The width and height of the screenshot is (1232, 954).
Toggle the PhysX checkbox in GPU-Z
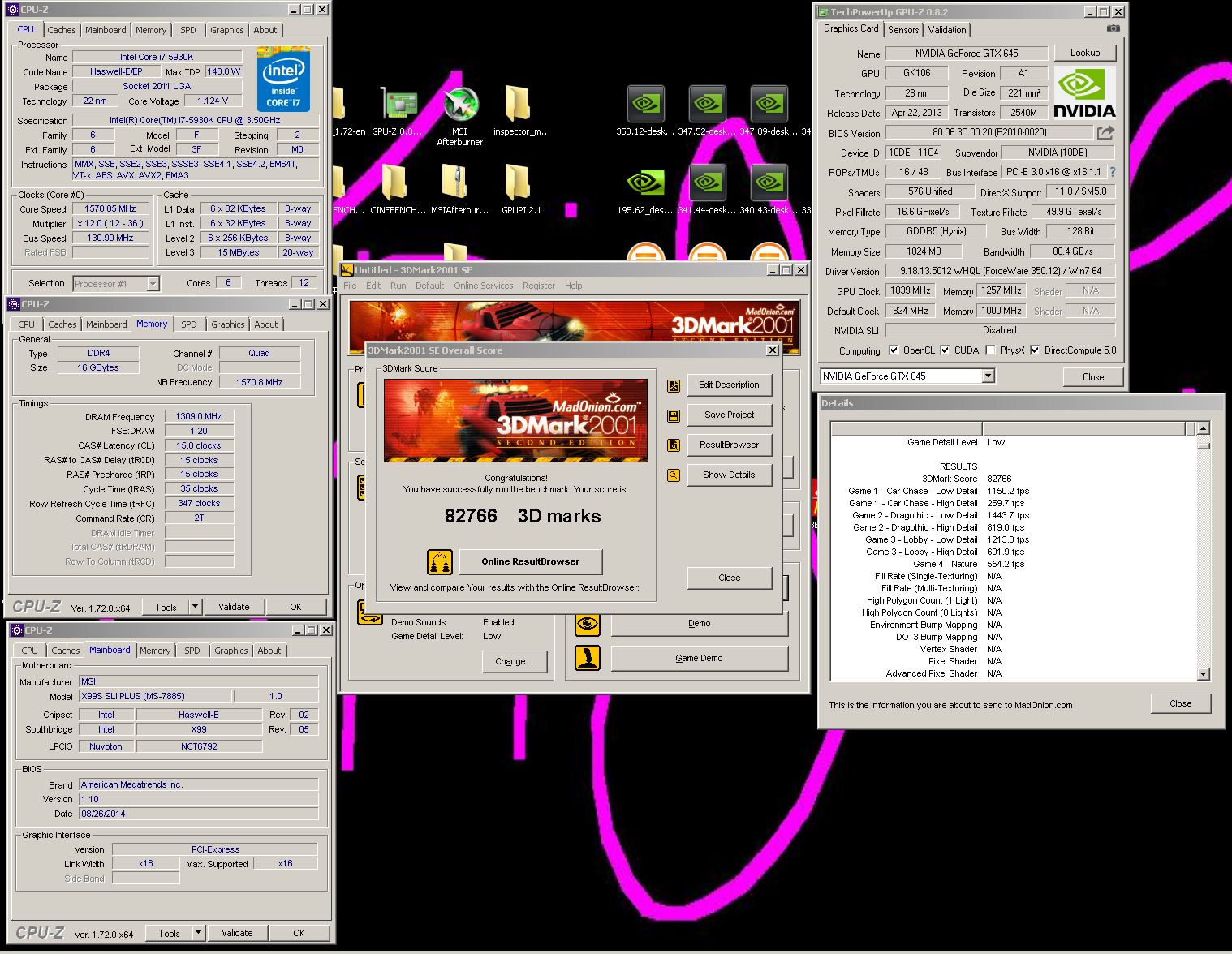(990, 350)
